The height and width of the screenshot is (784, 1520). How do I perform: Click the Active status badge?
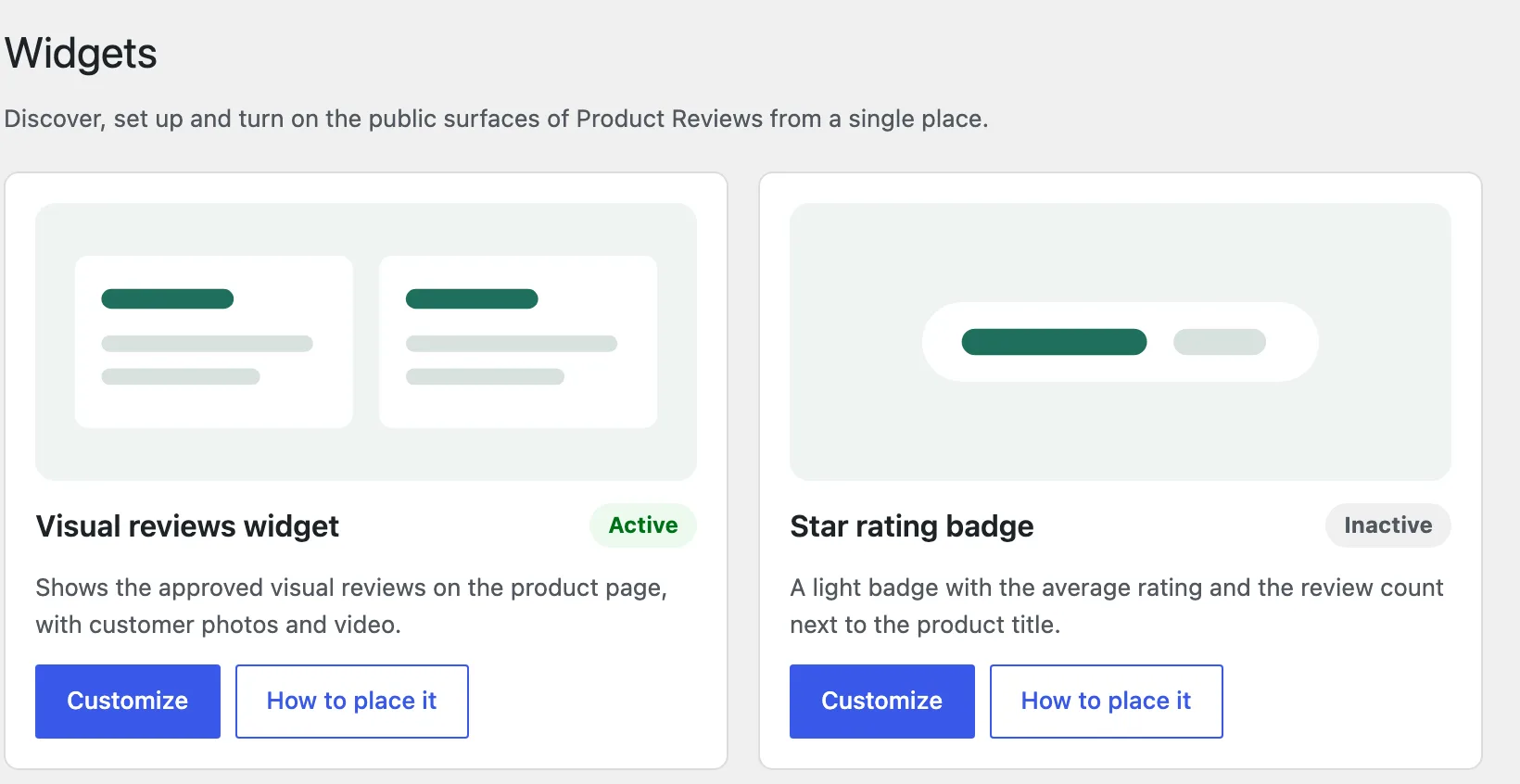click(x=643, y=525)
